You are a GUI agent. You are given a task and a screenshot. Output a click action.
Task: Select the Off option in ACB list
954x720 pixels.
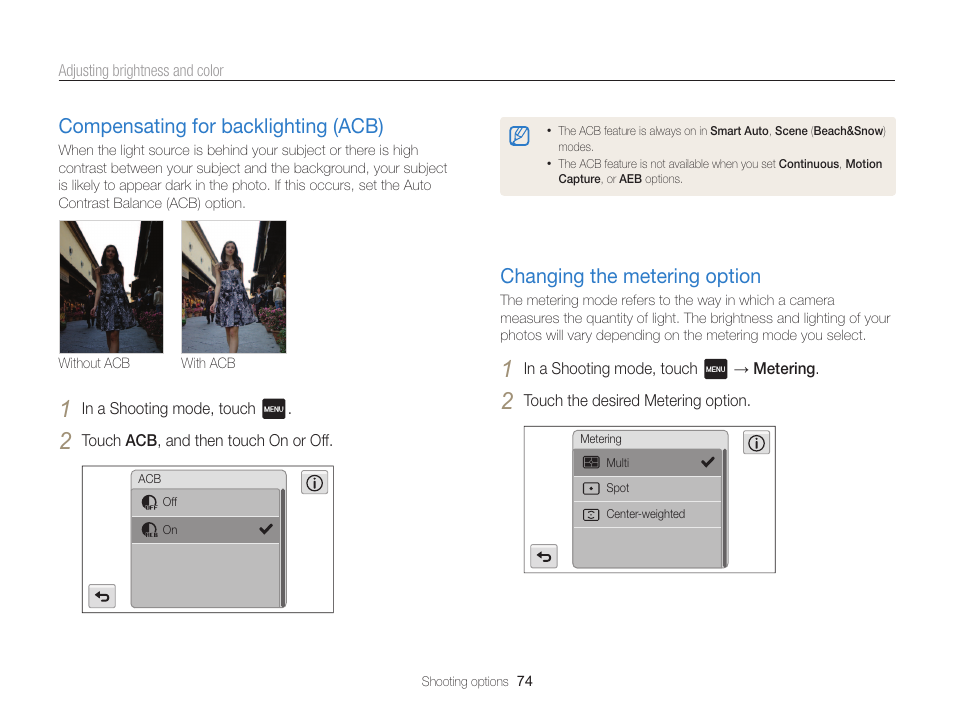206,502
